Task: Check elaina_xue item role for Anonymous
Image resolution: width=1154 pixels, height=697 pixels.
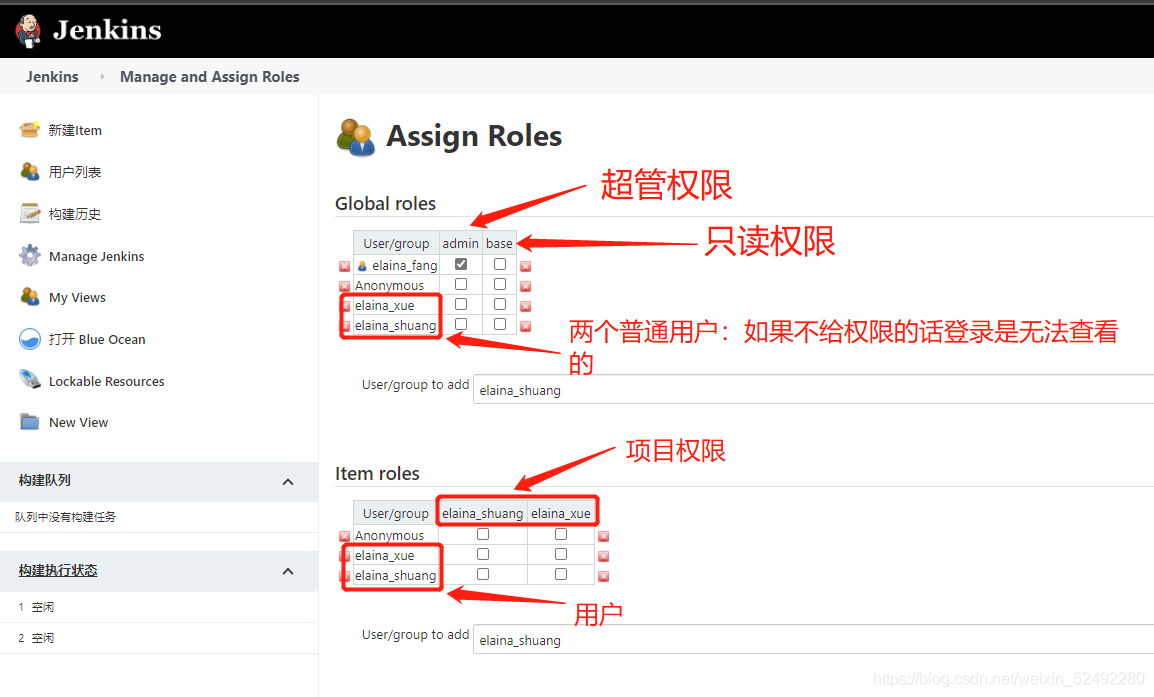Action: pos(561,534)
